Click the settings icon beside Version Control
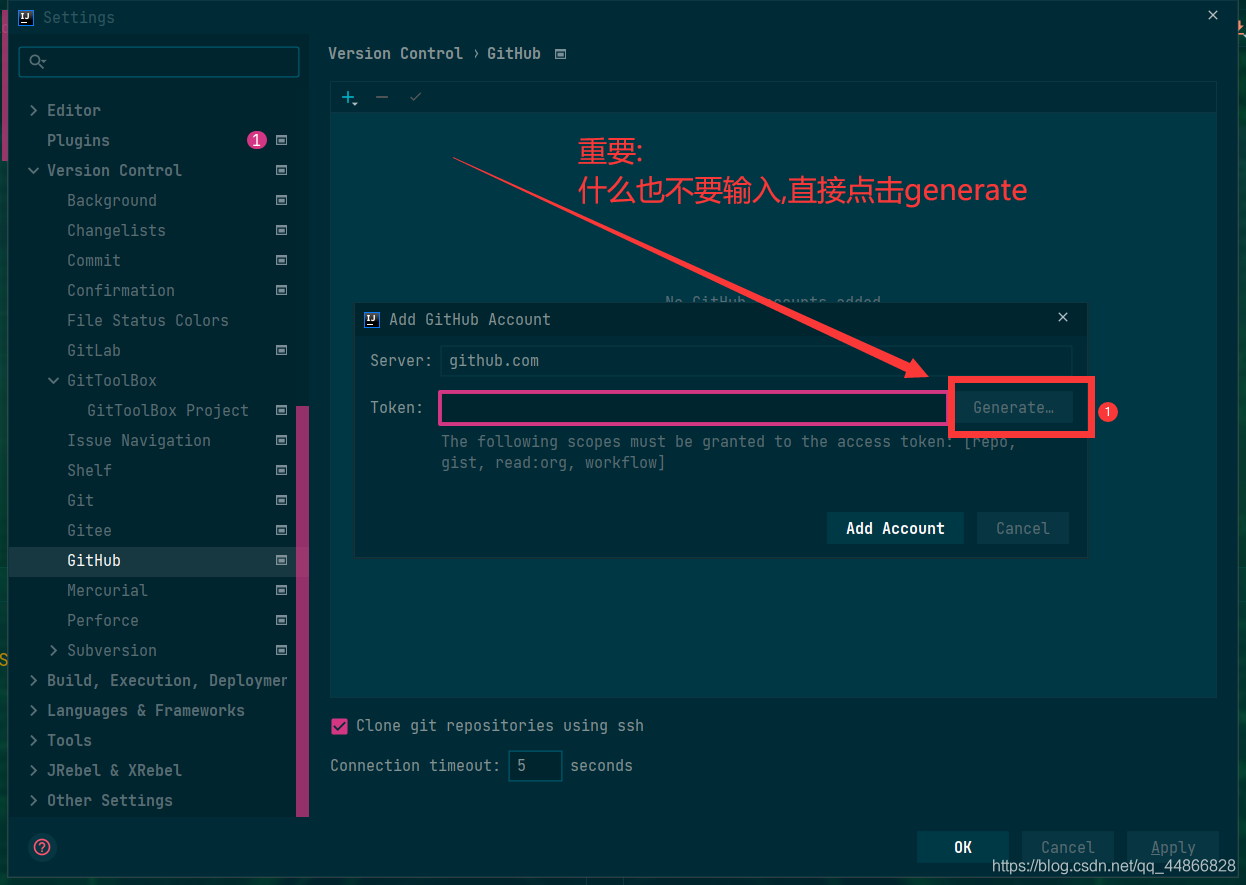Image resolution: width=1246 pixels, height=885 pixels. [281, 170]
